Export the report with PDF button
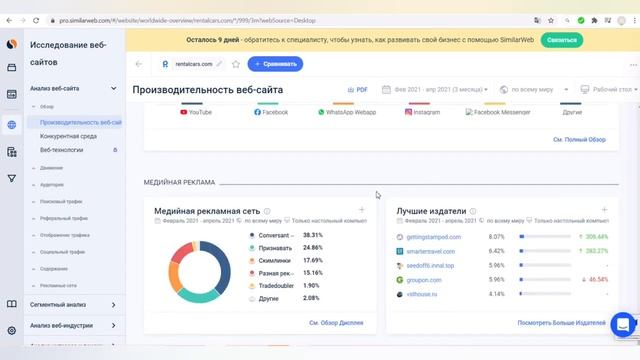The height and width of the screenshot is (360, 640). pos(358,89)
